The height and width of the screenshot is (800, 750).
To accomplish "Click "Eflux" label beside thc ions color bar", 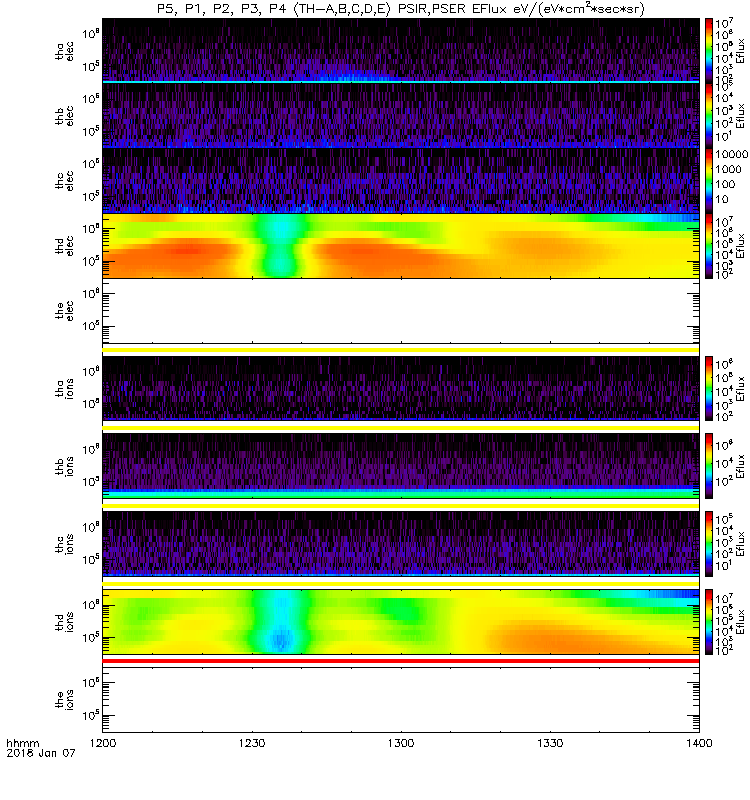I will point(741,544).
